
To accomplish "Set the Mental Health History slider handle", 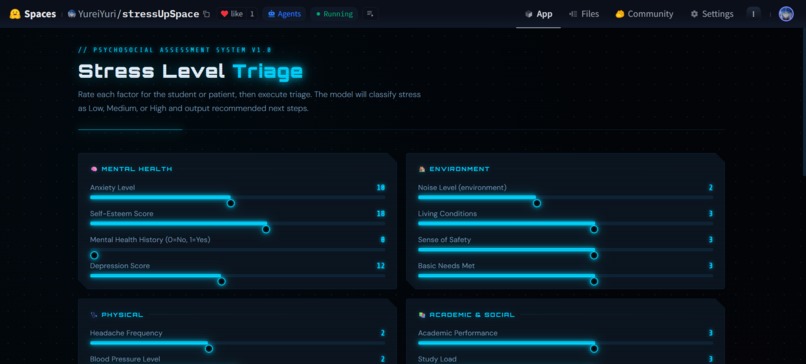I will point(94,255).
